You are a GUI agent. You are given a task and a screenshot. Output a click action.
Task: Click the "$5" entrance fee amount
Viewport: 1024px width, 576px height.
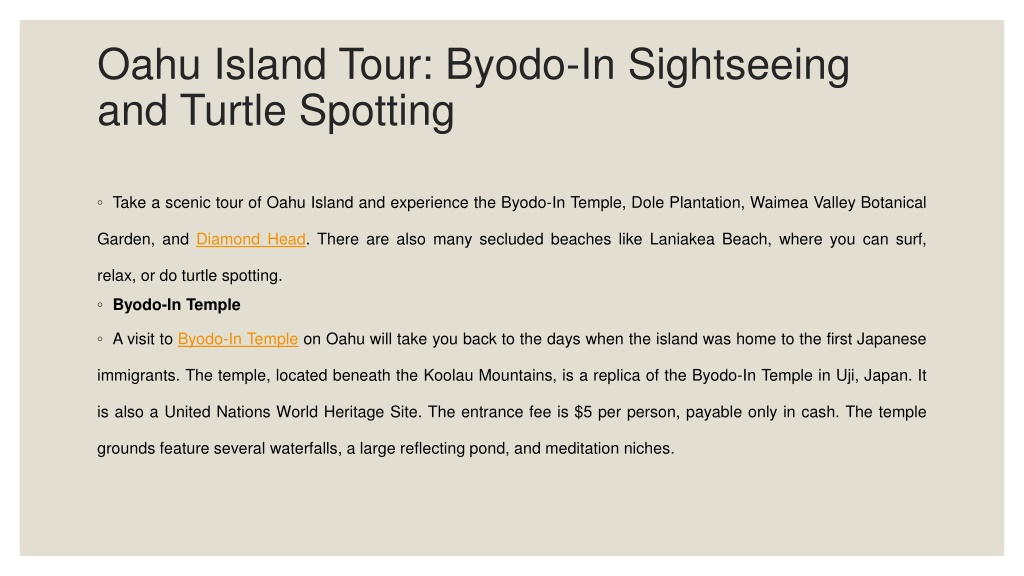pyautogui.click(x=583, y=413)
